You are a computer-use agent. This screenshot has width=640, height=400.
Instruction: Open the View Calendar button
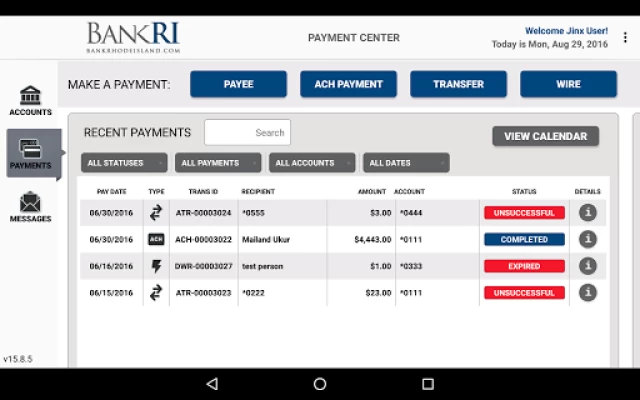pos(545,136)
